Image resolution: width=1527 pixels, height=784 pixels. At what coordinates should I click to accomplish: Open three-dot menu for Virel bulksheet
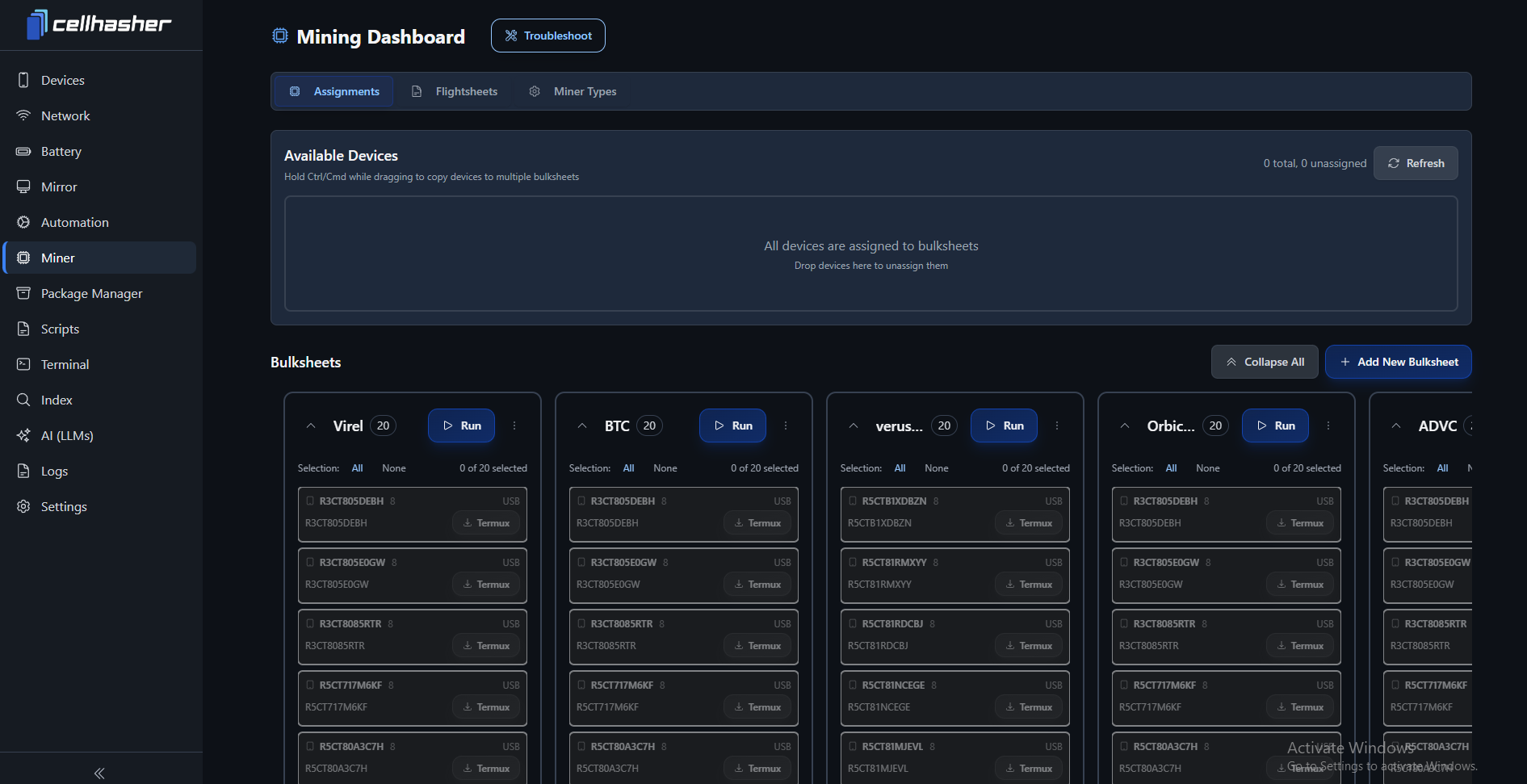point(514,426)
